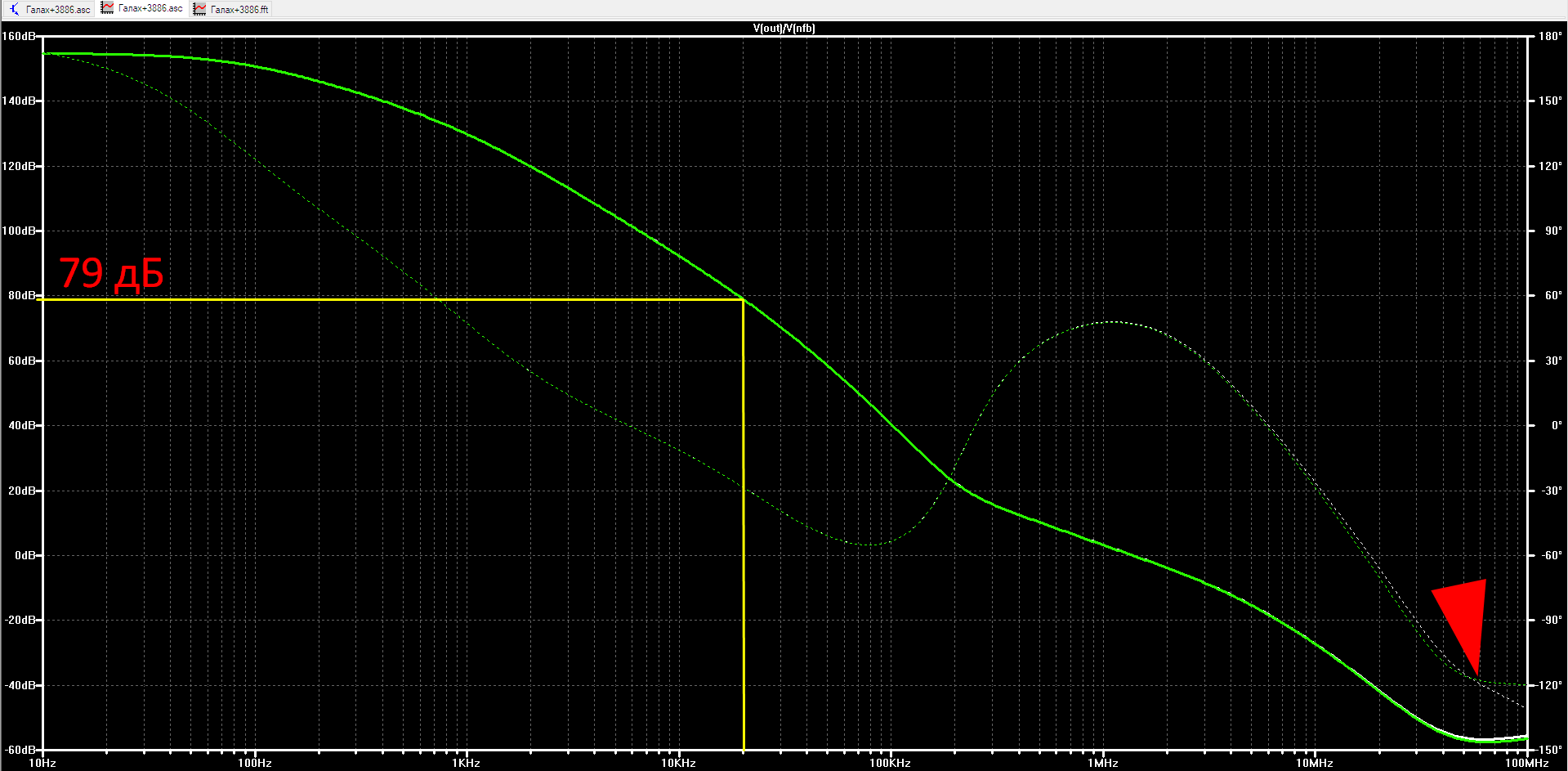Click the 120dB magnitude axis label
The image size is (1568, 771).
coord(18,166)
